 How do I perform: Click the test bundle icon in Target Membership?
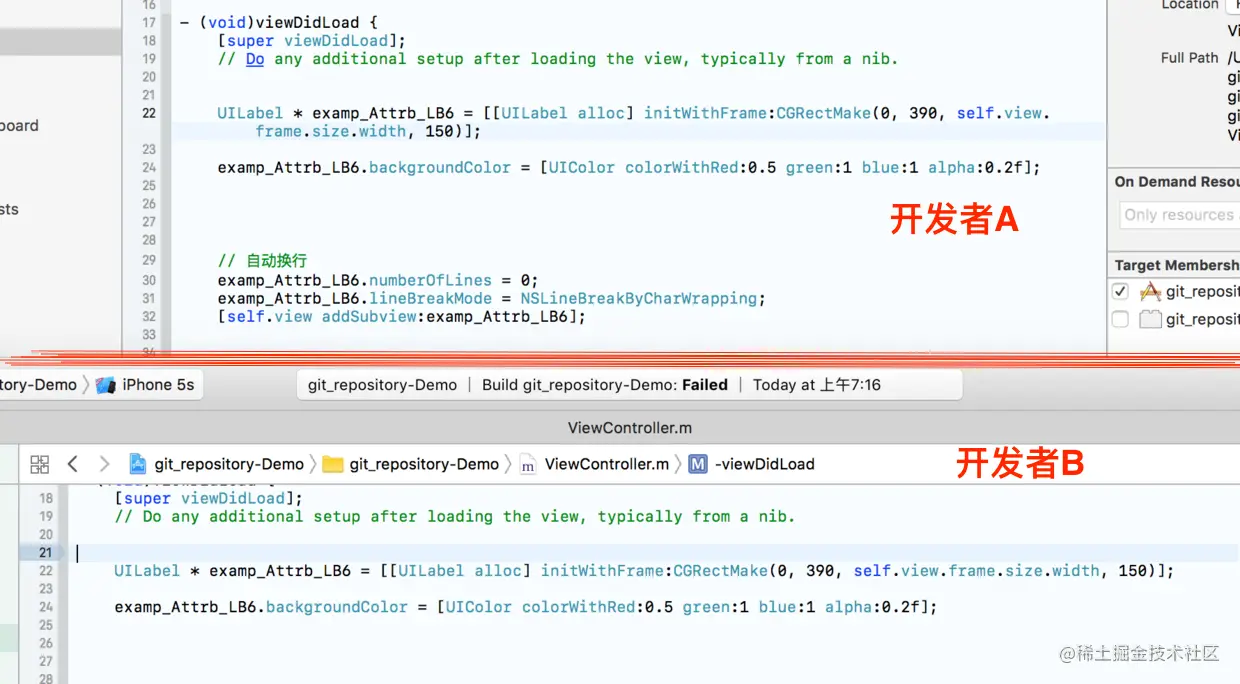(1151, 319)
